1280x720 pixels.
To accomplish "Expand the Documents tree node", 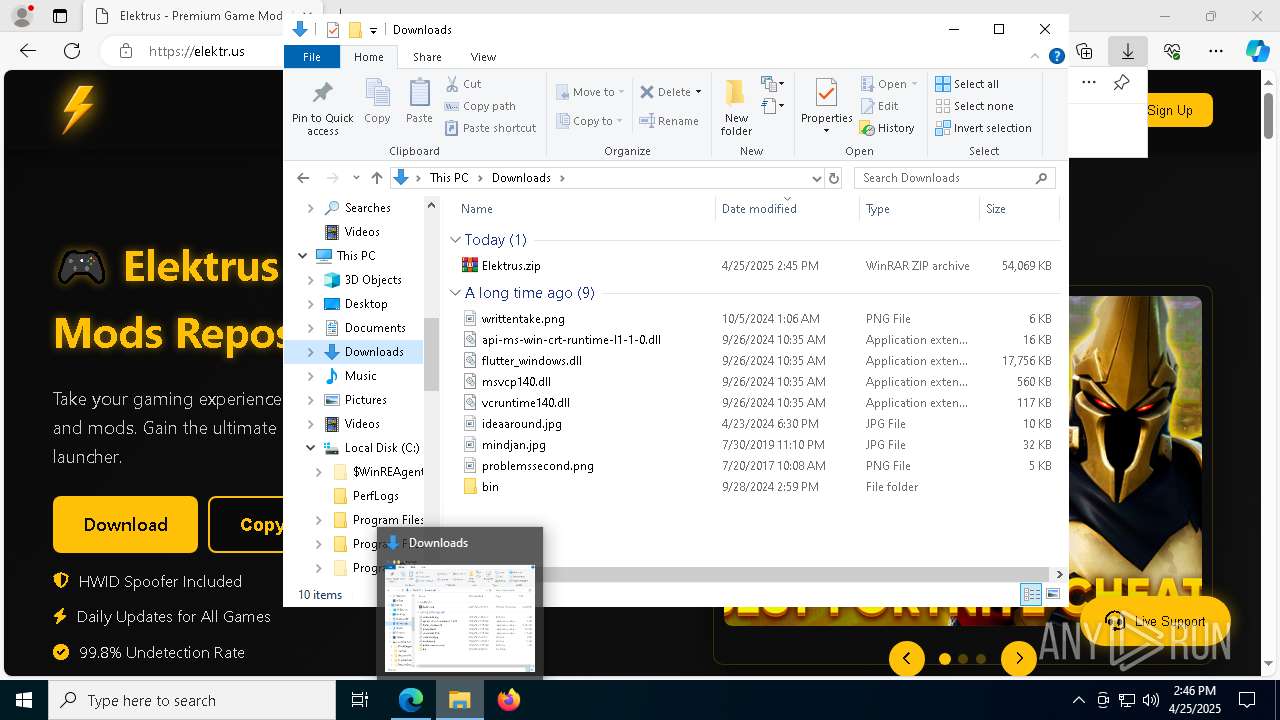I will (x=310, y=328).
